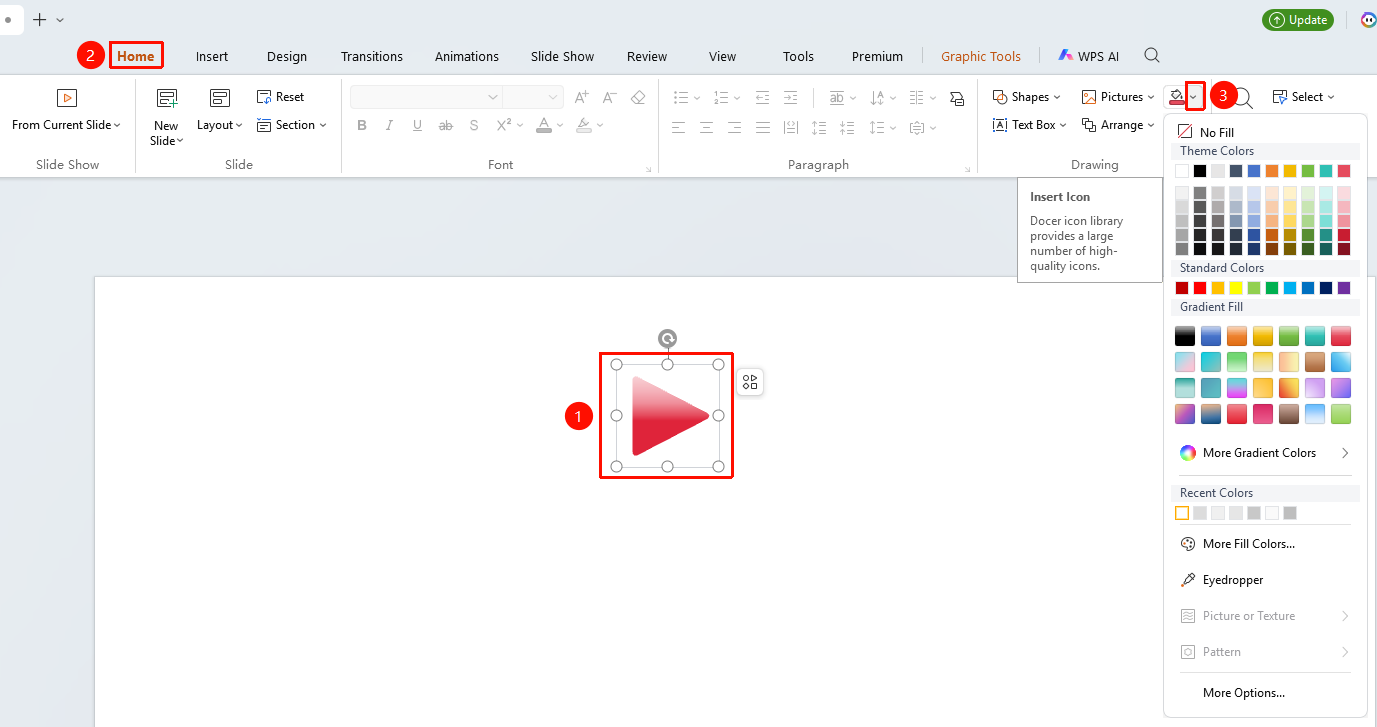The image size is (1377, 727).
Task: Go to the Transitions tab
Action: (372, 56)
